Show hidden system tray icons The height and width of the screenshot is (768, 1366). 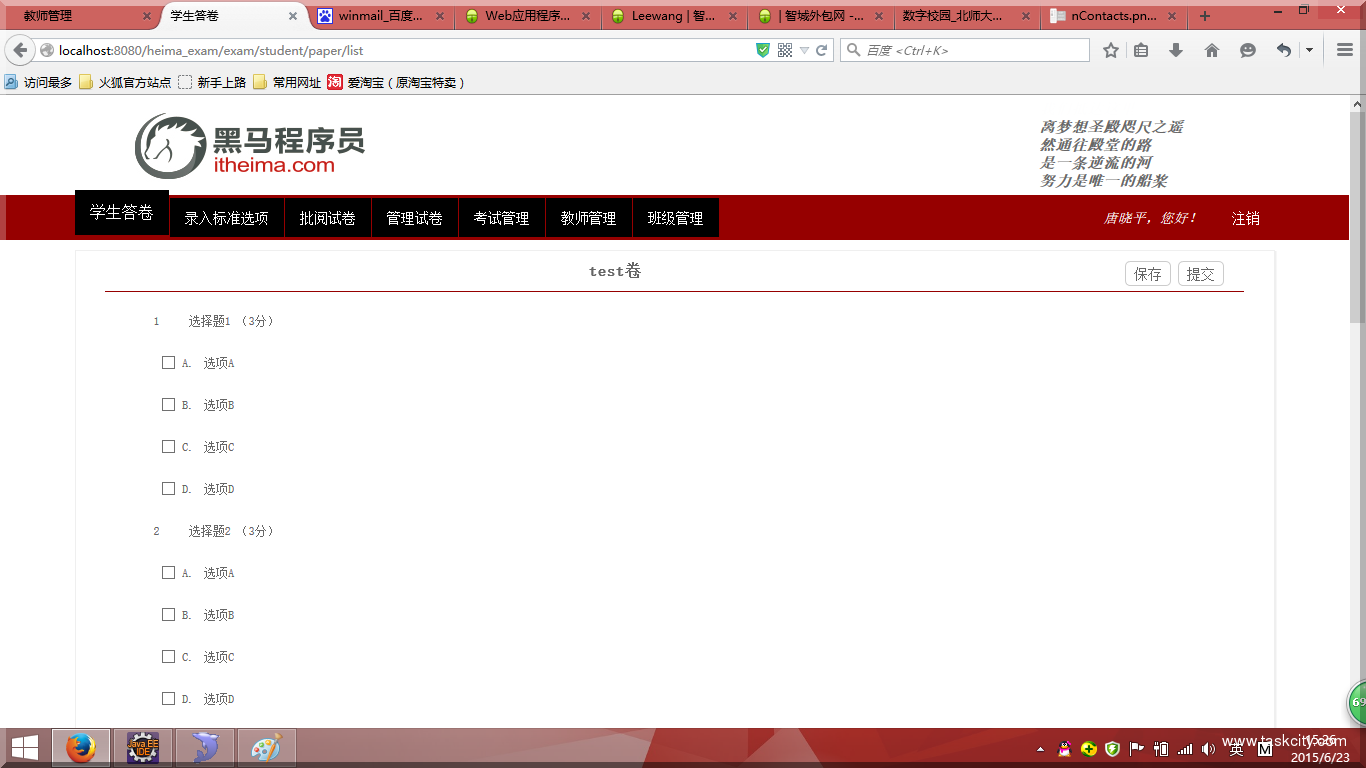(1040, 749)
